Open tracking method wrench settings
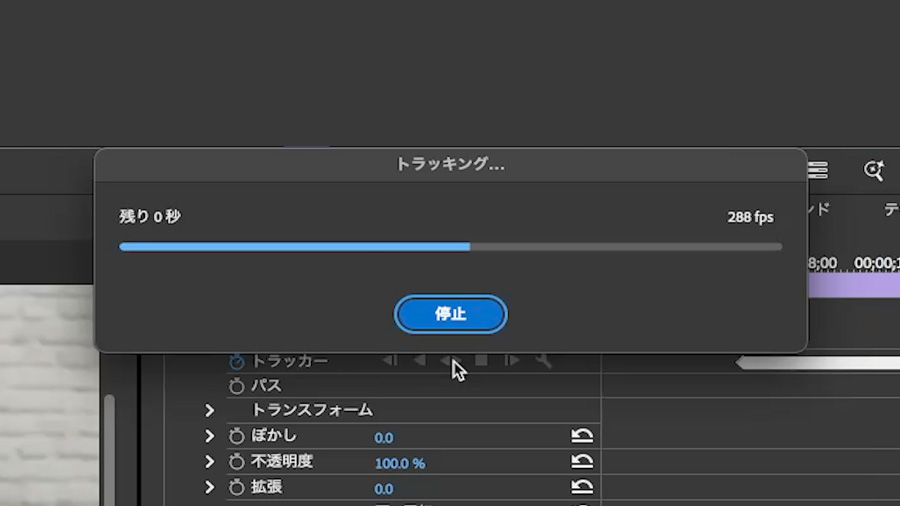This screenshot has height=506, width=900. 543,360
